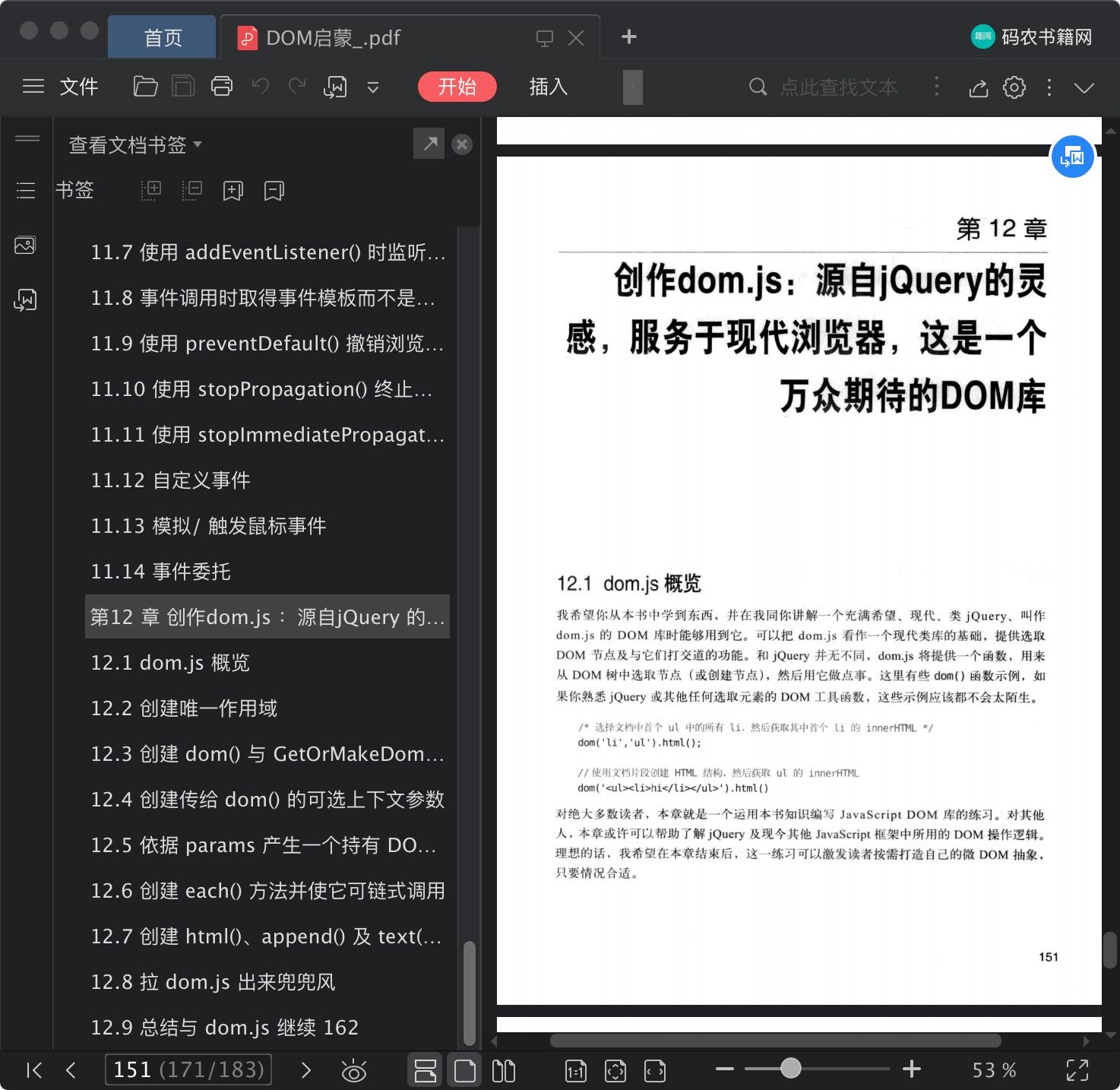Set zoom to actual size 1:1

coord(576,1071)
